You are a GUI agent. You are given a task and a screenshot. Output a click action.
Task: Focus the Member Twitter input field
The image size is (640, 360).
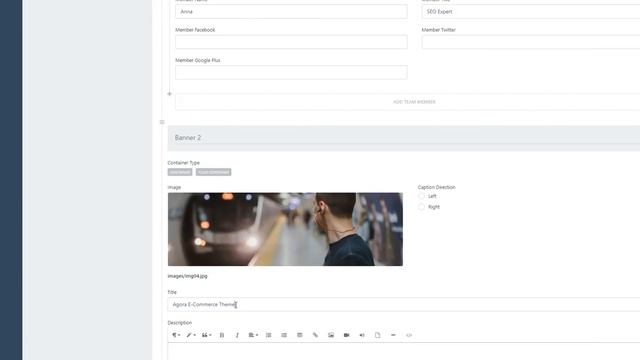(531, 42)
